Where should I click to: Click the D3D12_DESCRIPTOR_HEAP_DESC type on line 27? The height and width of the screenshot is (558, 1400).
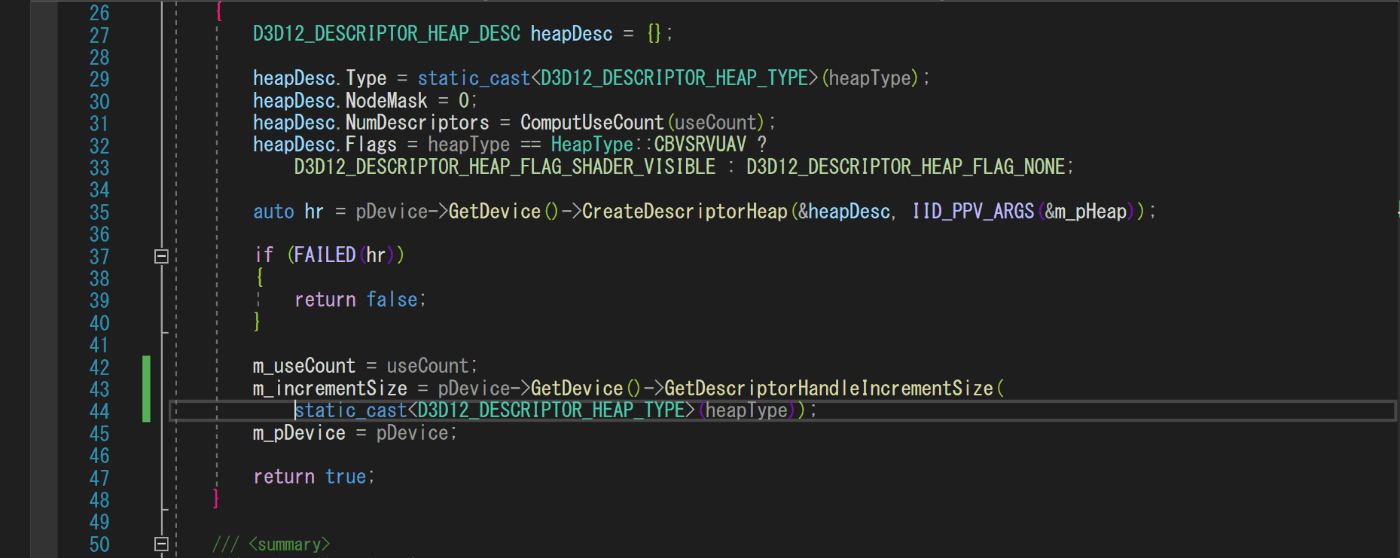pyautogui.click(x=387, y=35)
